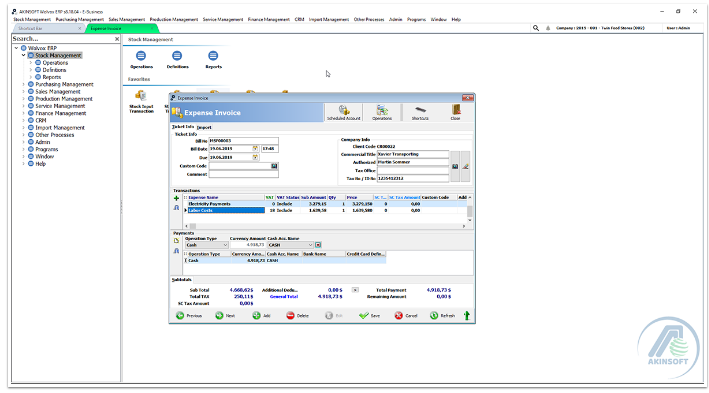Open the Cash Acc. Name CASH dropdown
The width and height of the screenshot is (709, 393).
[310, 245]
